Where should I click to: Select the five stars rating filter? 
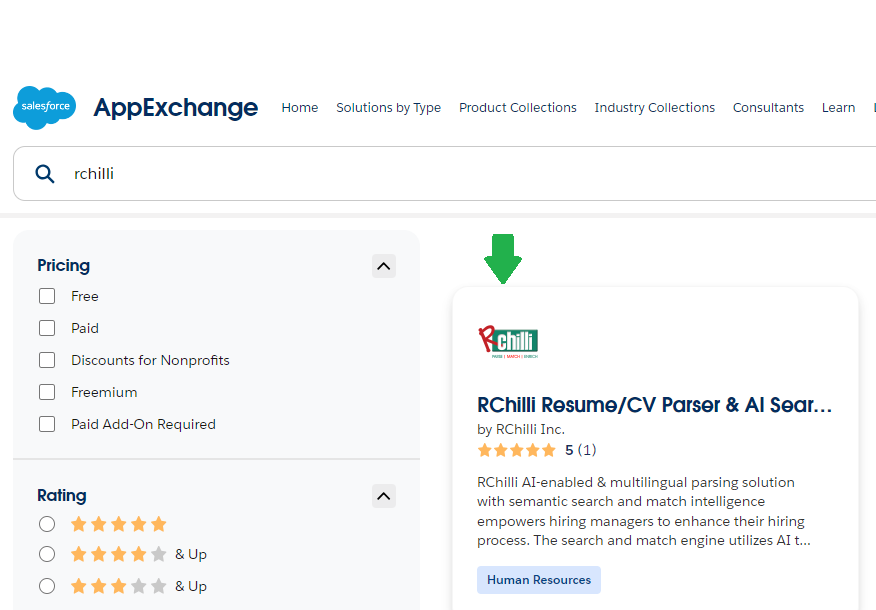point(47,524)
